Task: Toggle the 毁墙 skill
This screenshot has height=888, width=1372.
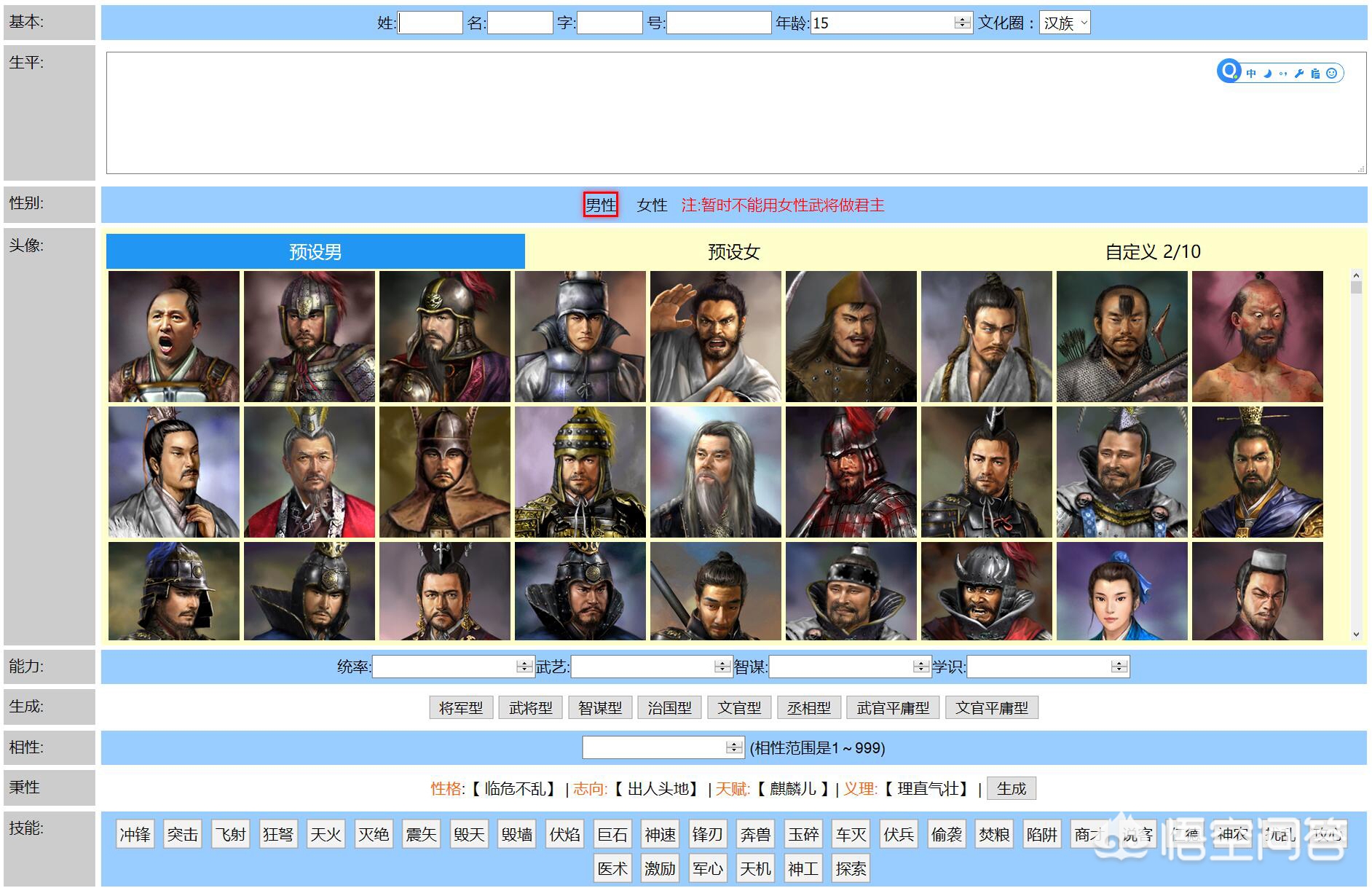Action: click(517, 834)
